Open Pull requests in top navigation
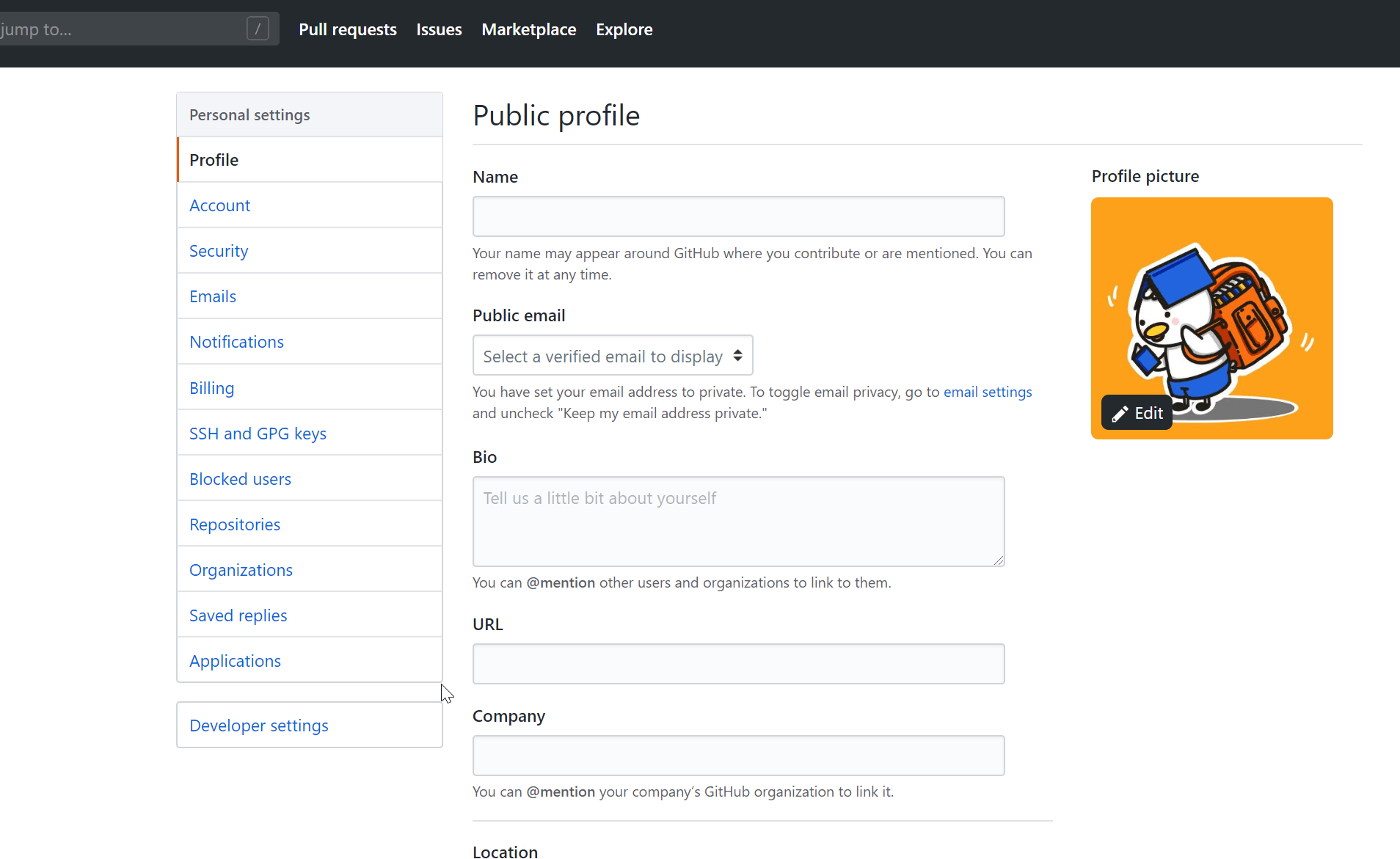 point(348,29)
